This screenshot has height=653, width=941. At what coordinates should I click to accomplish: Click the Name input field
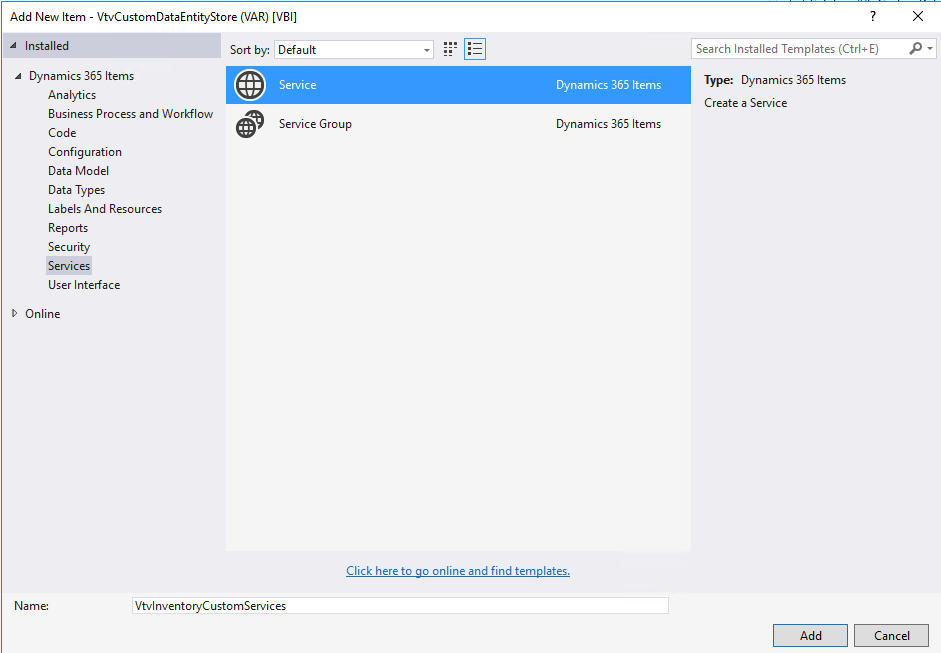(400, 606)
